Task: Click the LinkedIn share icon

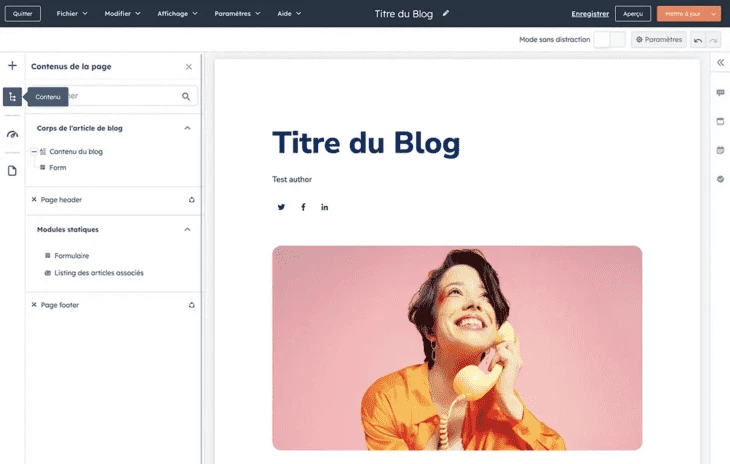Action: point(324,207)
